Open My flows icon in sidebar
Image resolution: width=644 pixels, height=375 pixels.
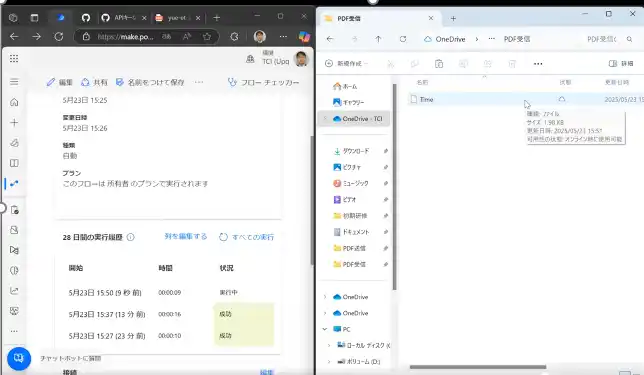pos(14,184)
